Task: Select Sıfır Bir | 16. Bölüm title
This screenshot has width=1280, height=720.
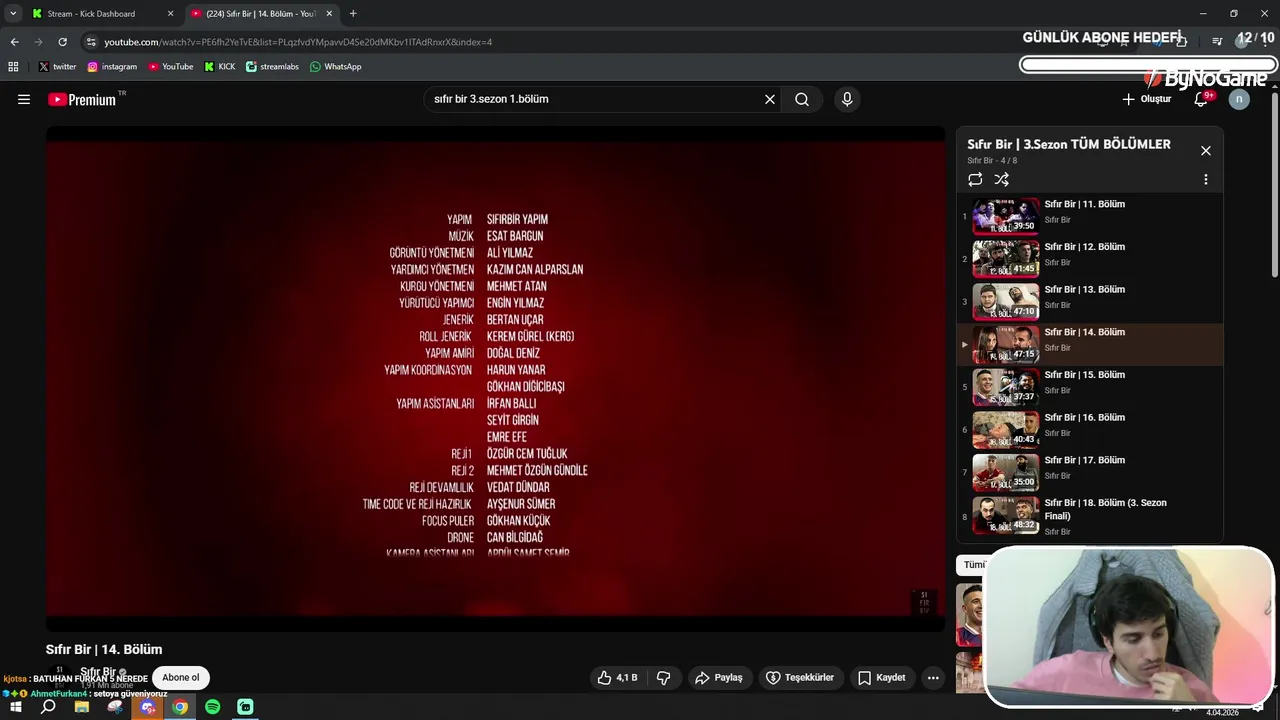Action: coord(1085,418)
